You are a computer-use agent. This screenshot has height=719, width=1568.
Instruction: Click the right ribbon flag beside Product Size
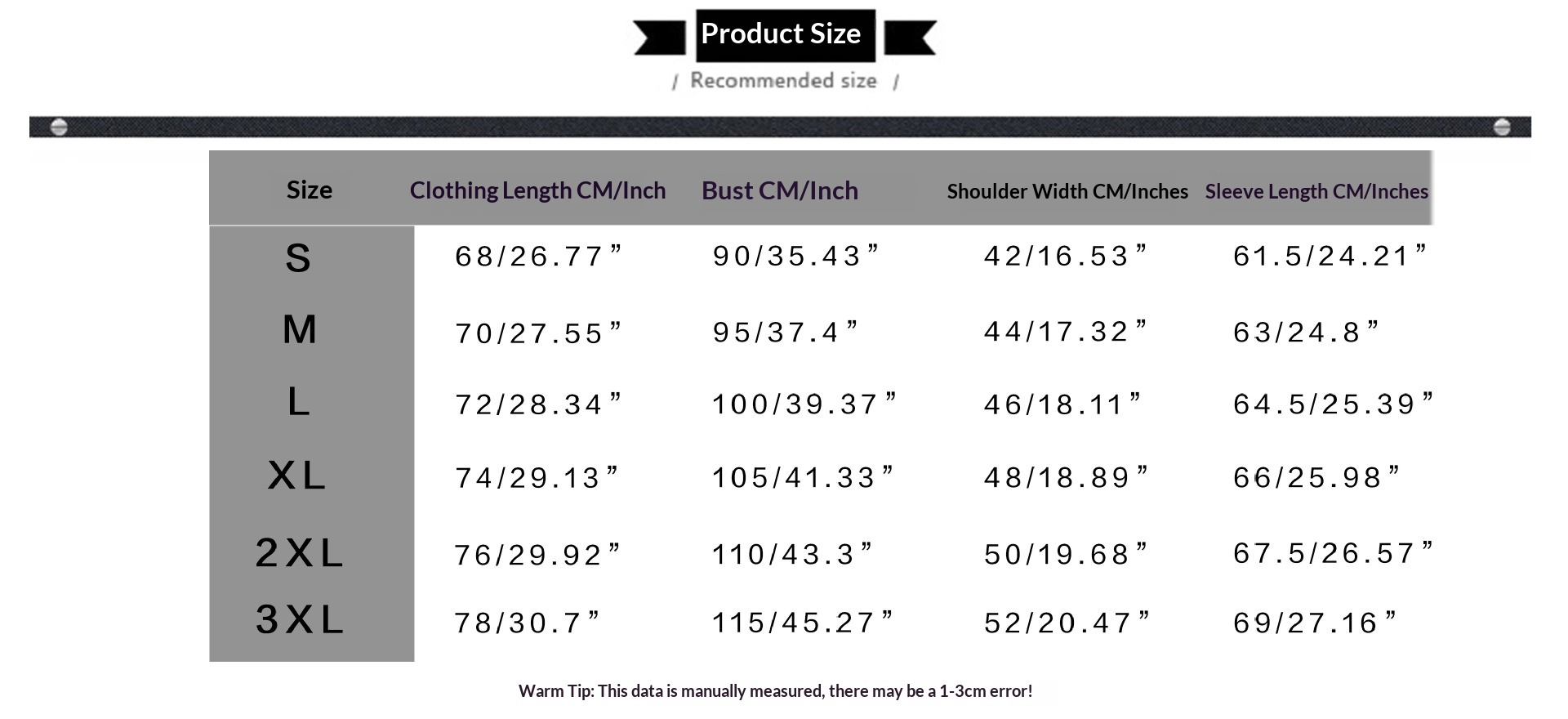[x=910, y=38]
